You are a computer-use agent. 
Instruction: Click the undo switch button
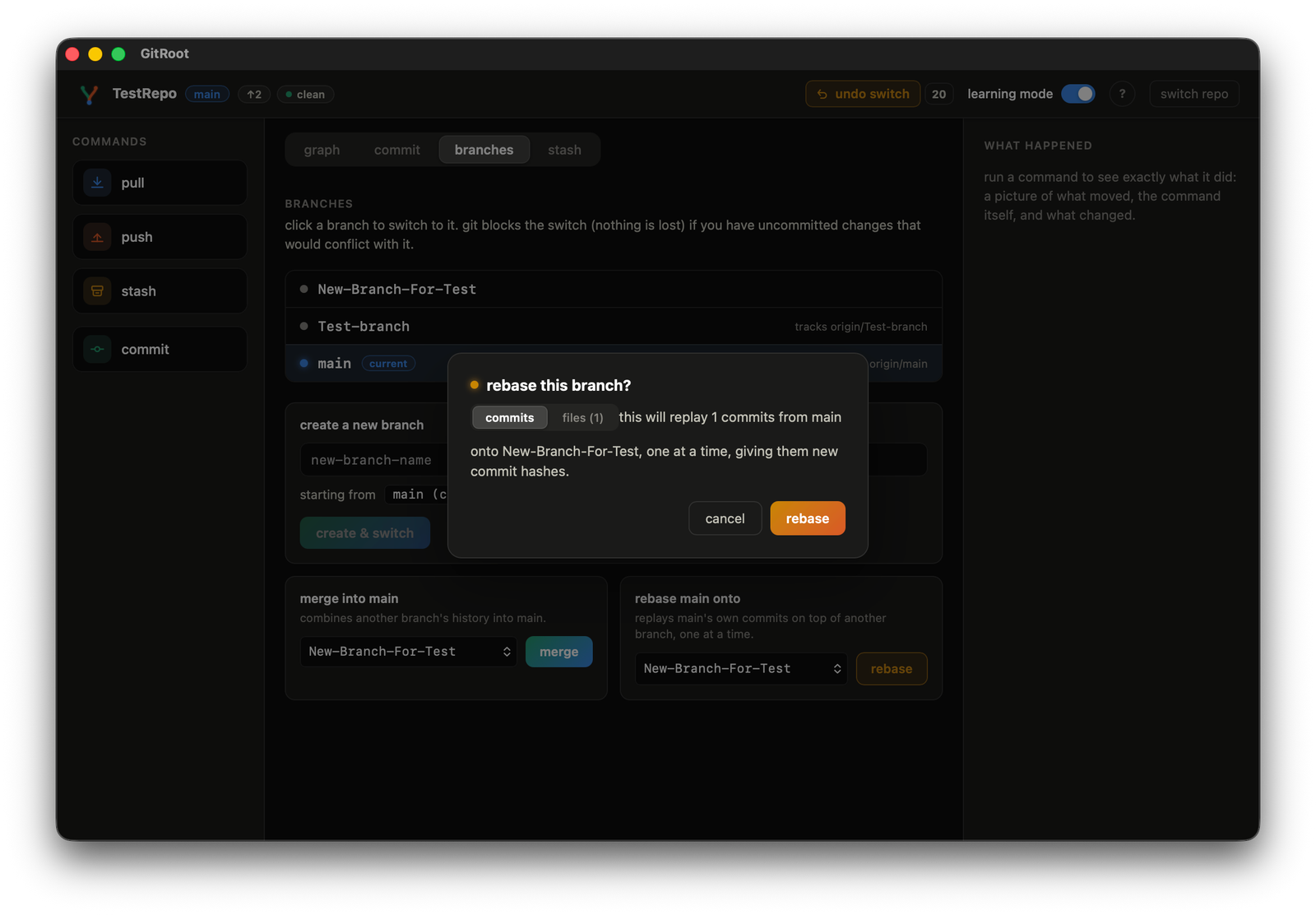863,94
